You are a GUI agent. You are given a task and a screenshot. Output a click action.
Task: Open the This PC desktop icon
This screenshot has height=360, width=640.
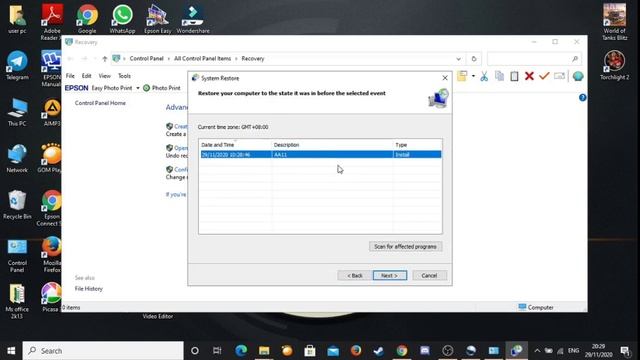pos(17,112)
